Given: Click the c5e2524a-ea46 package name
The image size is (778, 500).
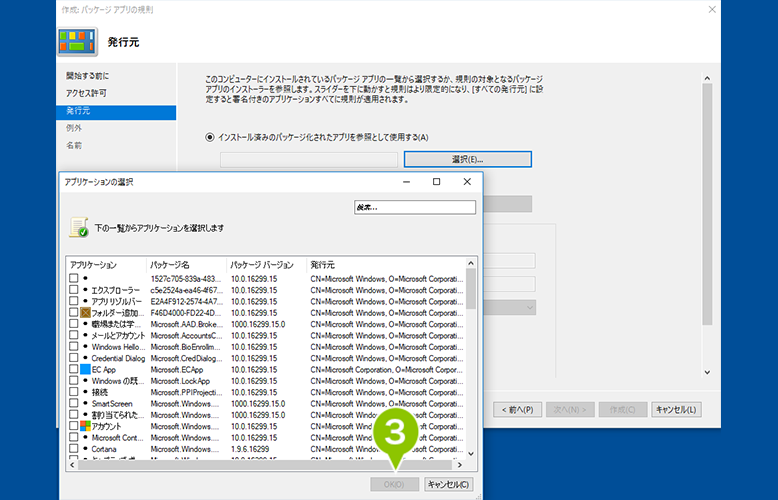Looking at the screenshot, I should (187, 290).
